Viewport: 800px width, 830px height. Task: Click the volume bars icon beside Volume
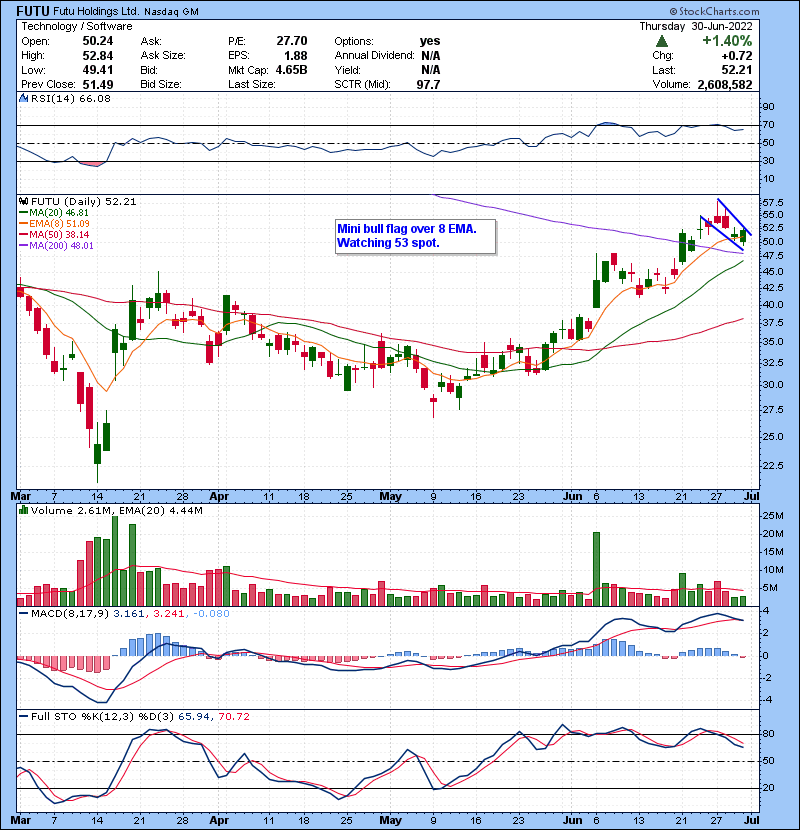(23, 510)
